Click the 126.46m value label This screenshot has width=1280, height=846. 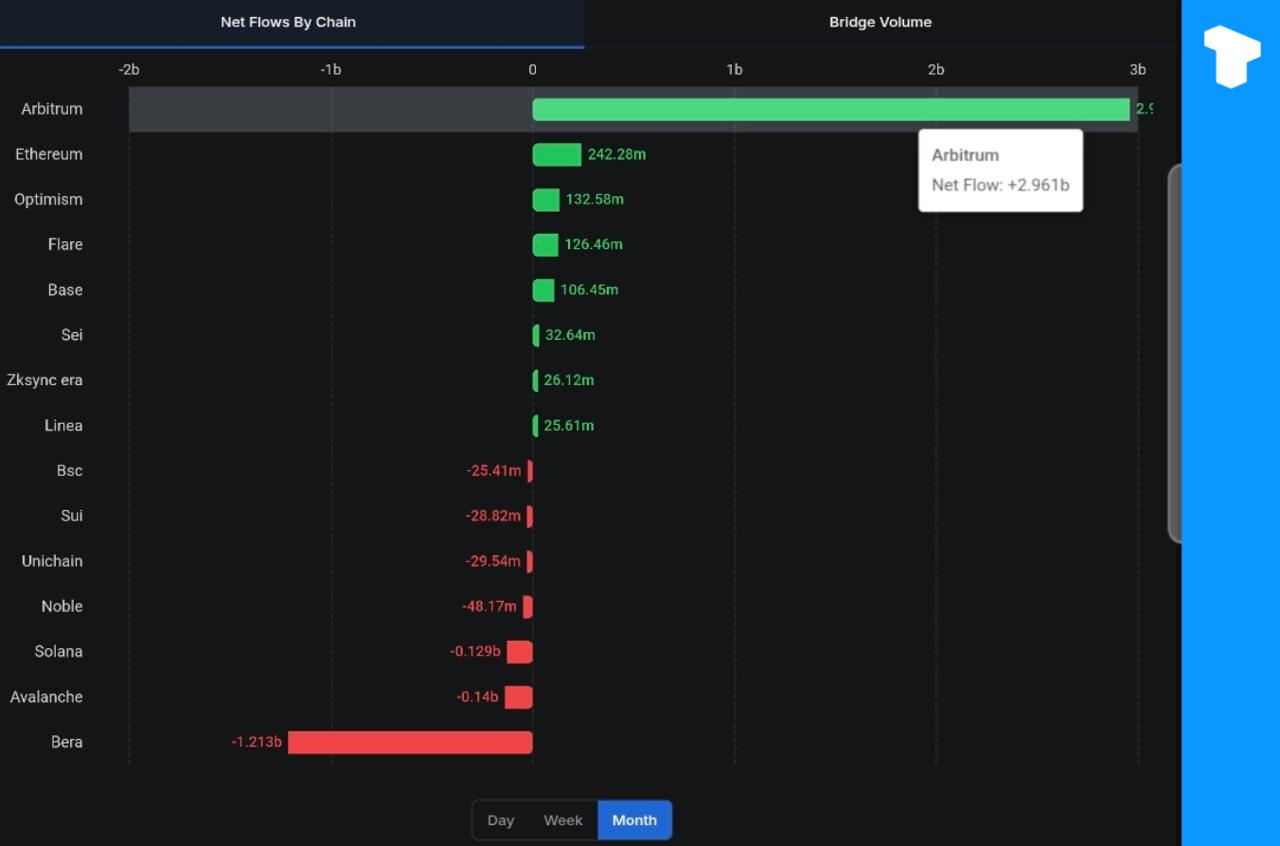pyautogui.click(x=594, y=244)
